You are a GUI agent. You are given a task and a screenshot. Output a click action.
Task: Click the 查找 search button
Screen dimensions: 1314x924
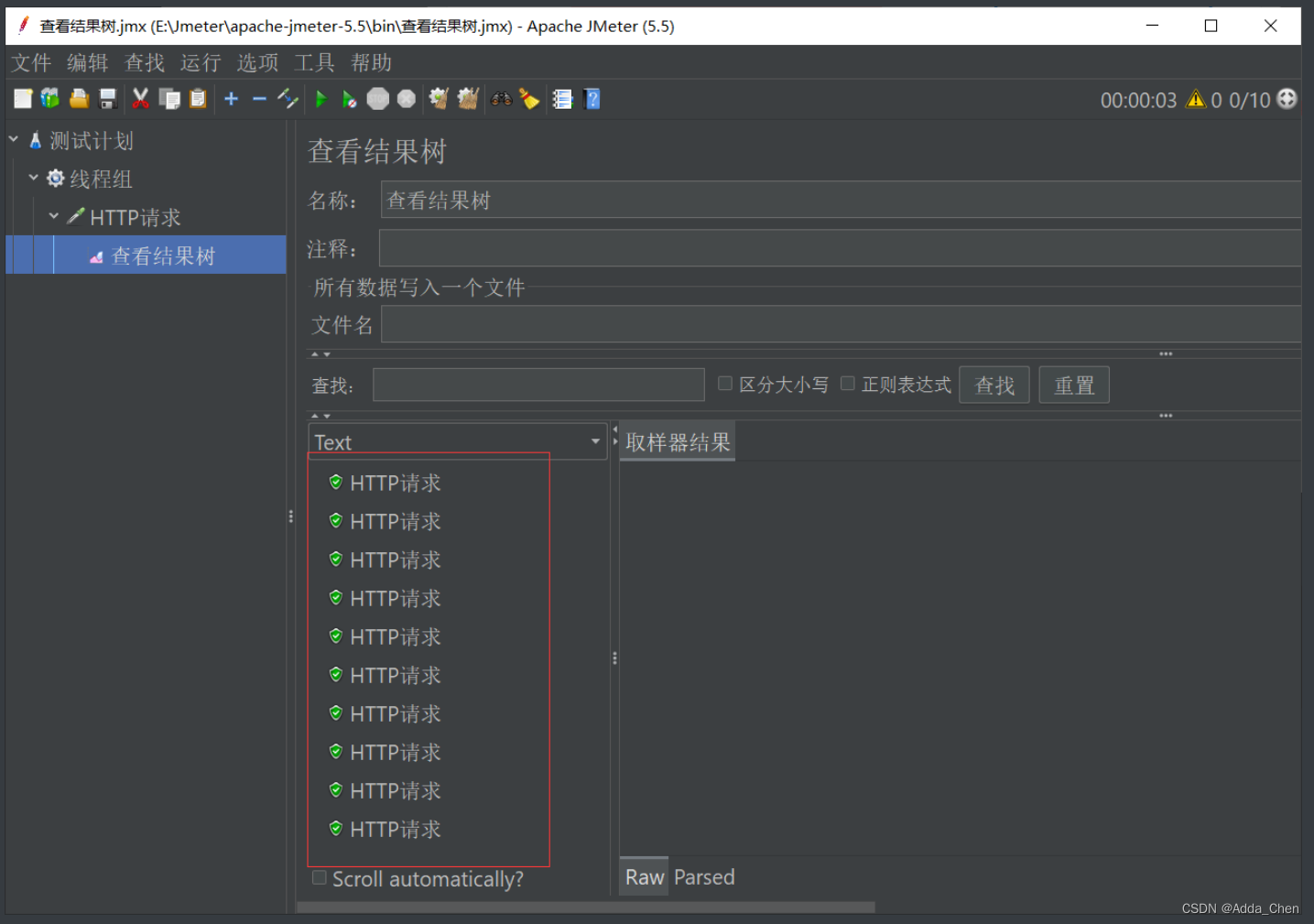(994, 385)
